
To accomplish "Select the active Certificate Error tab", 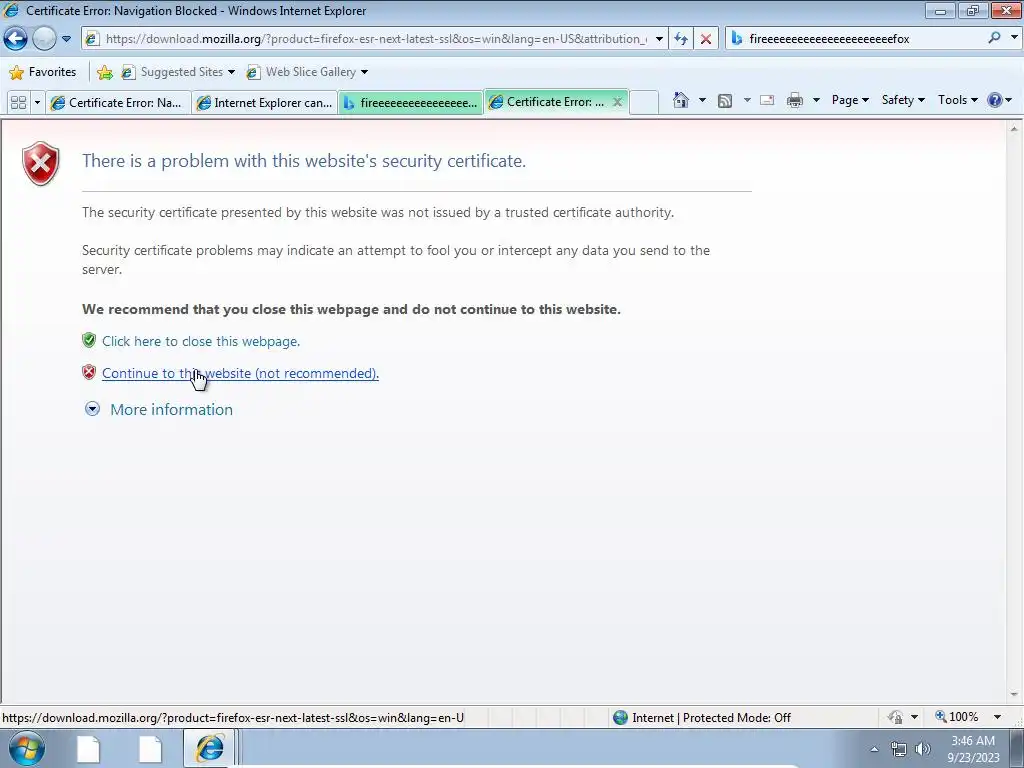I will click(x=549, y=102).
